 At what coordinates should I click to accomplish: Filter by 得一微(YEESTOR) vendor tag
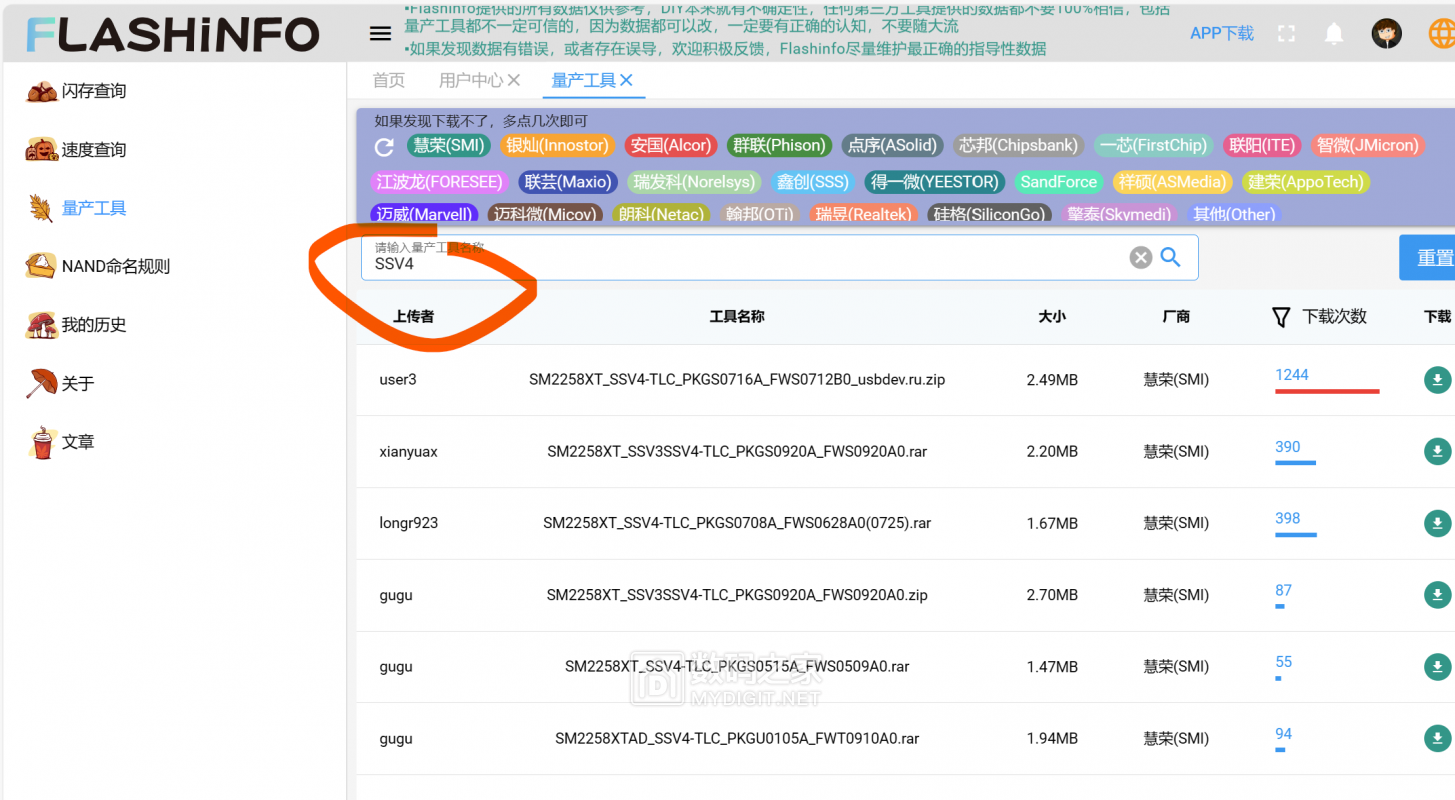click(934, 182)
